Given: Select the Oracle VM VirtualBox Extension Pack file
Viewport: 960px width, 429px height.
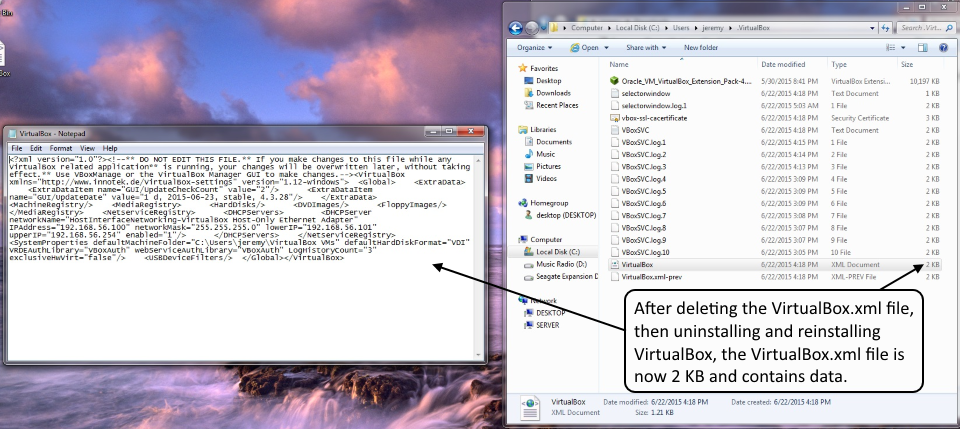Looking at the screenshot, I should coord(684,80).
